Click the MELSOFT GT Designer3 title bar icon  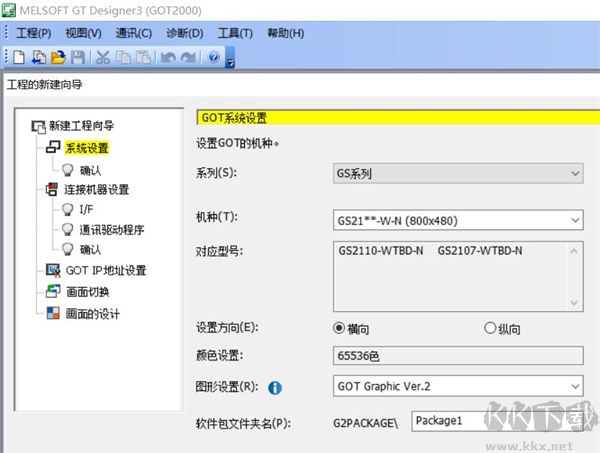tap(8, 10)
